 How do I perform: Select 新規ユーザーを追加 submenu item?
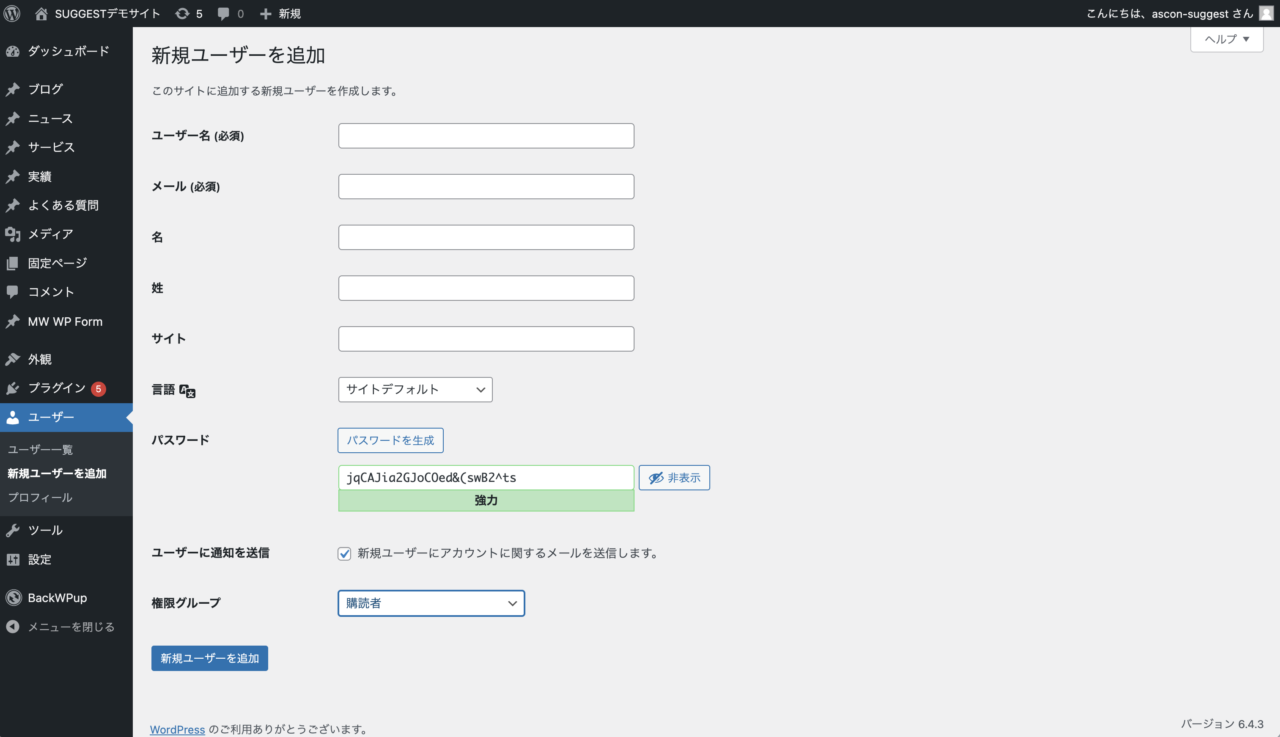pos(57,474)
